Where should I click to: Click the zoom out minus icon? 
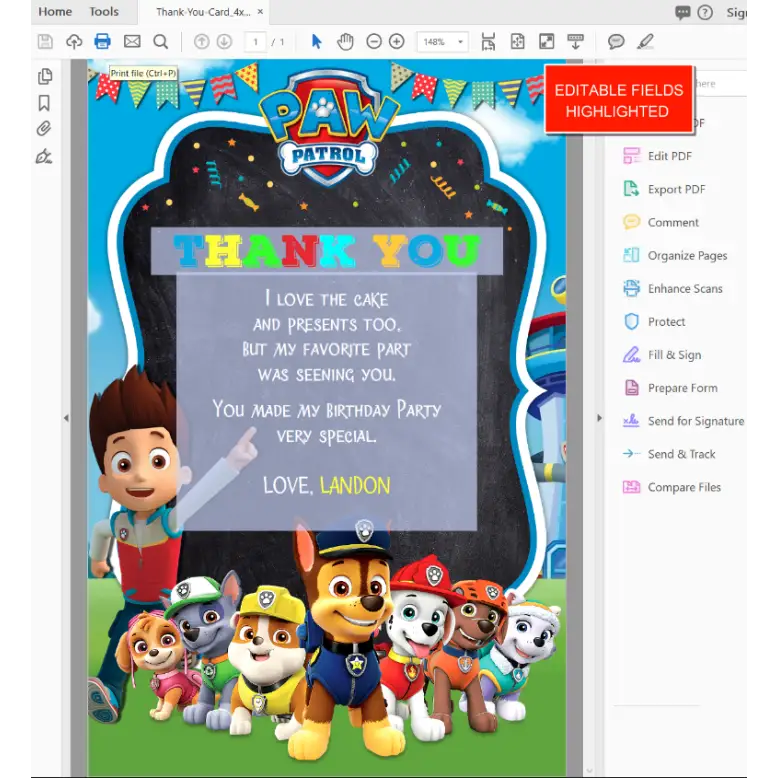[374, 42]
